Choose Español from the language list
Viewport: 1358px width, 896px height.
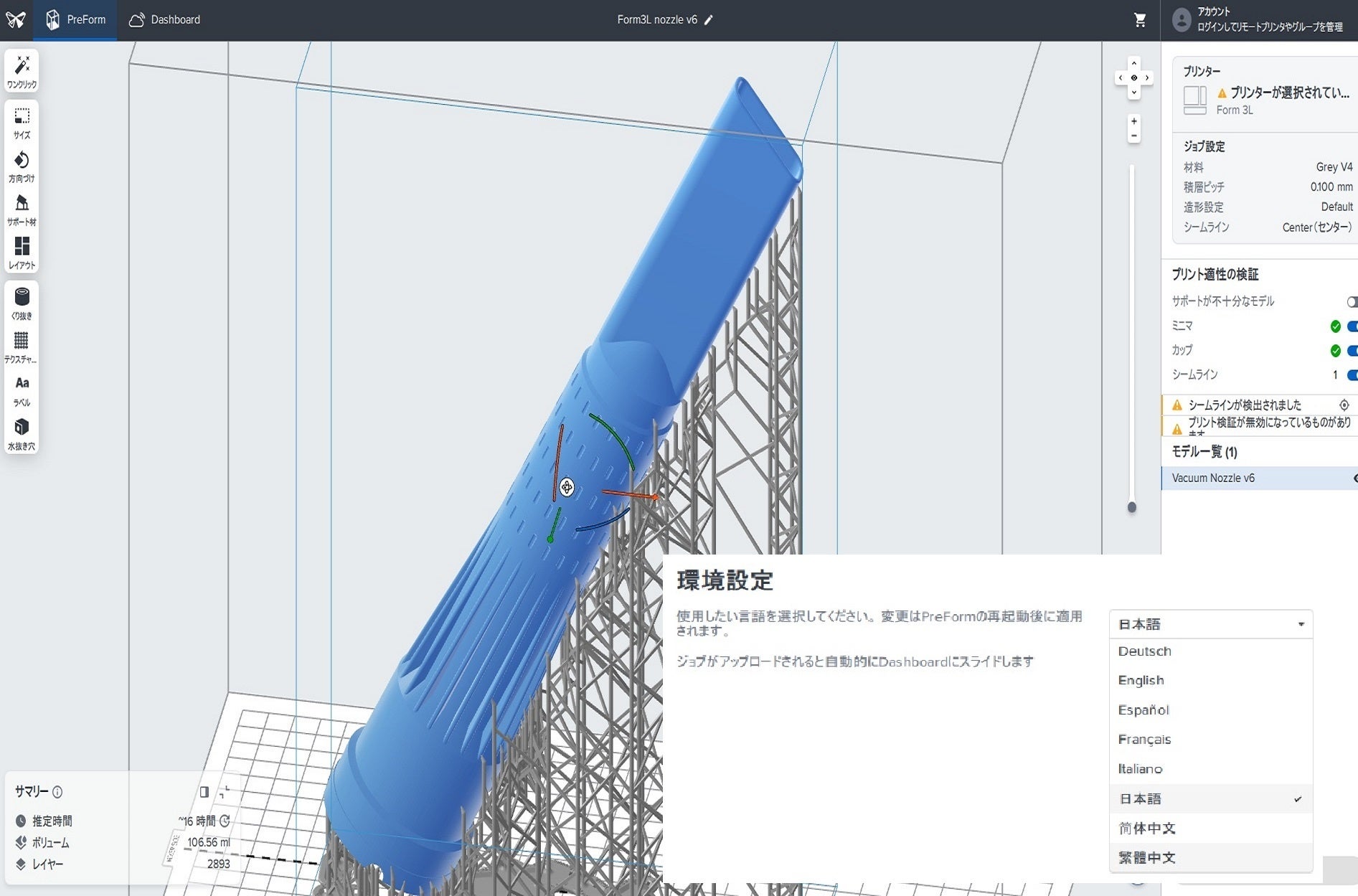click(x=1211, y=710)
